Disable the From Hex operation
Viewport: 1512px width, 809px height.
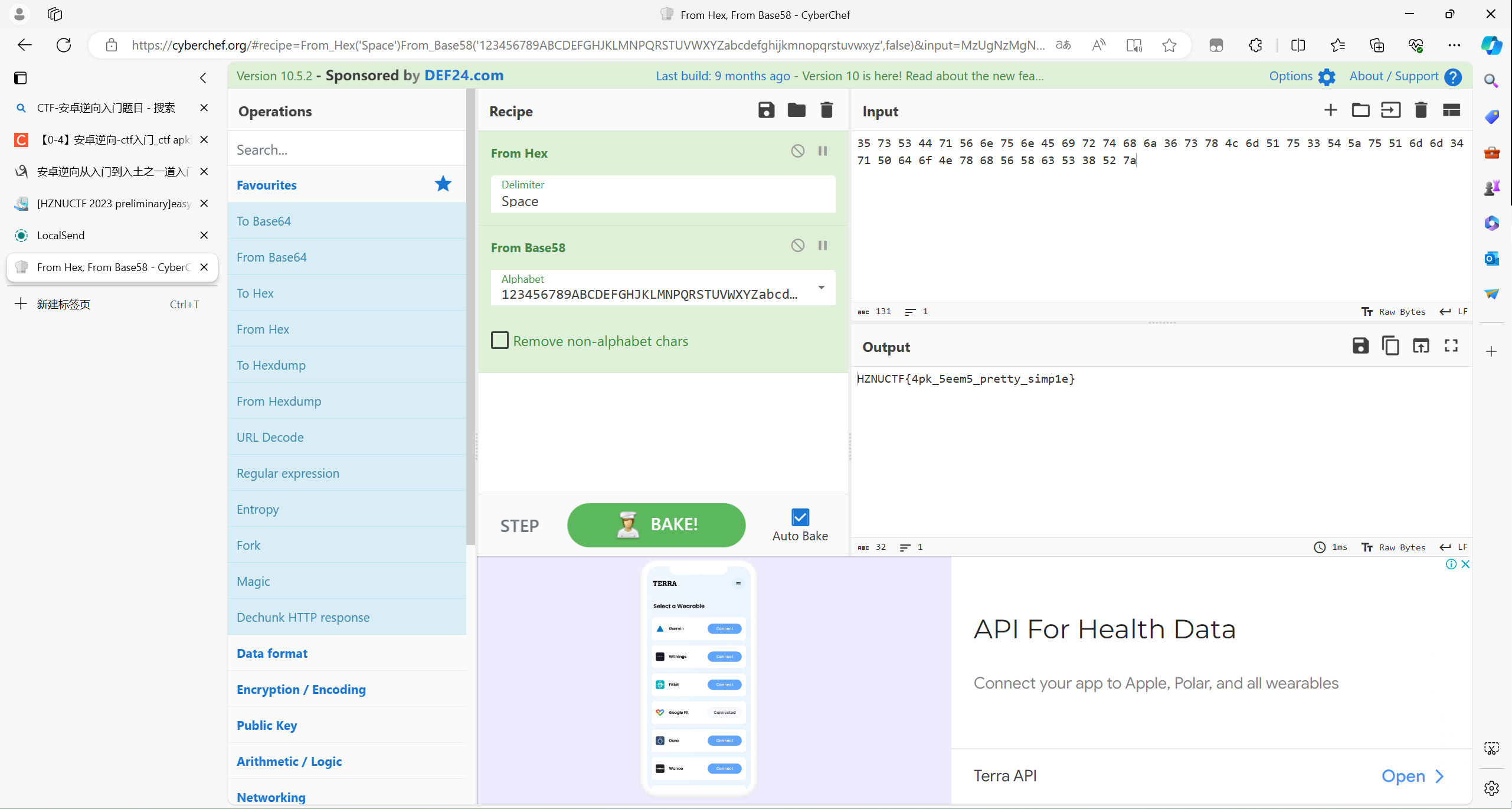pos(797,151)
